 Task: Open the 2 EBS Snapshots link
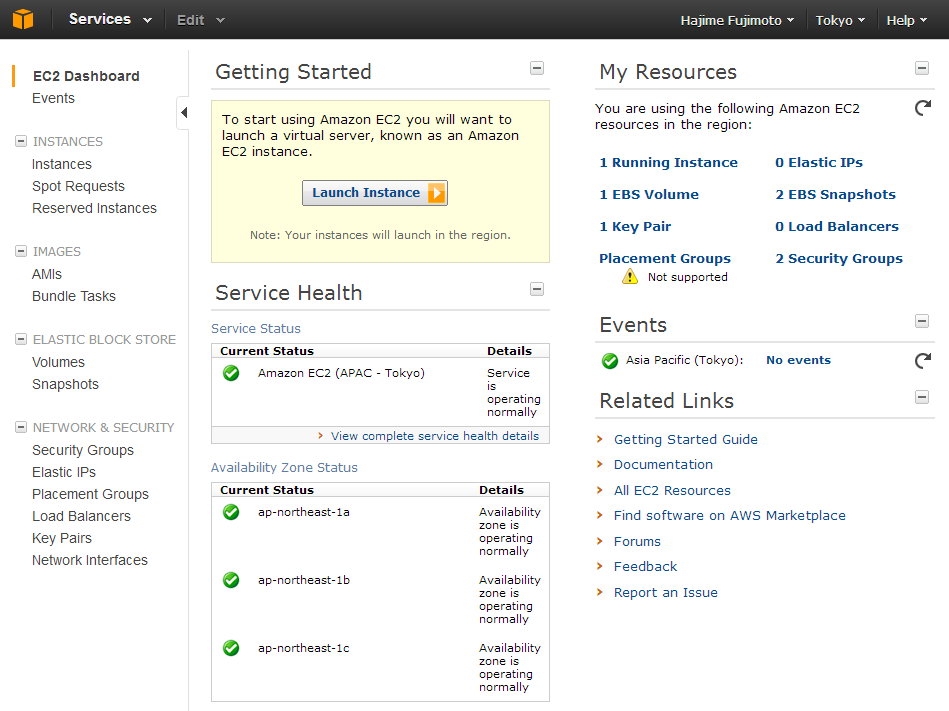pyautogui.click(x=835, y=194)
